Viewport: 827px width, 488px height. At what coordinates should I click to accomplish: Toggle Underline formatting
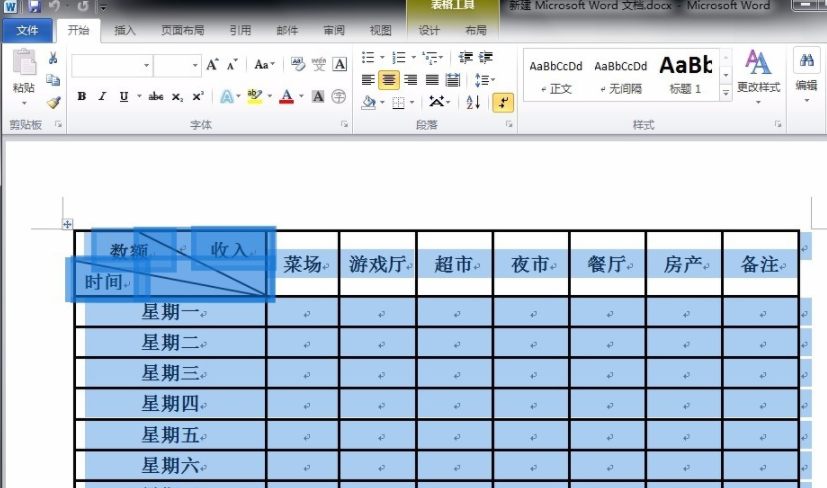pos(123,96)
